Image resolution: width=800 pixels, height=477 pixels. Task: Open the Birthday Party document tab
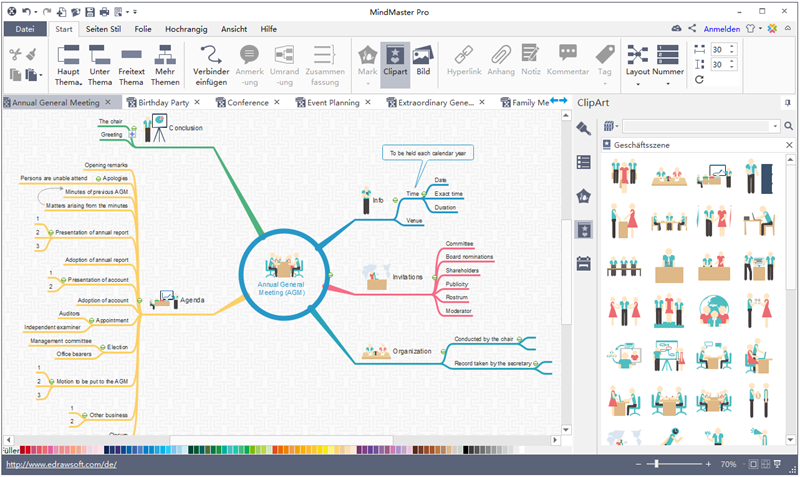[164, 102]
